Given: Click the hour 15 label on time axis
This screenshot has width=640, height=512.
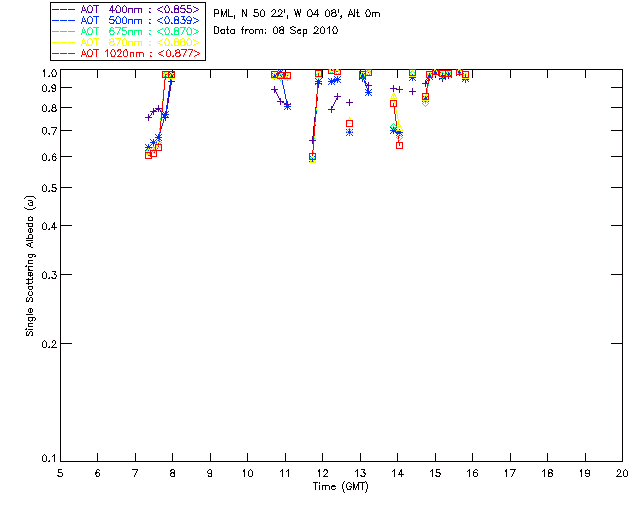Looking at the screenshot, I should point(435,473).
